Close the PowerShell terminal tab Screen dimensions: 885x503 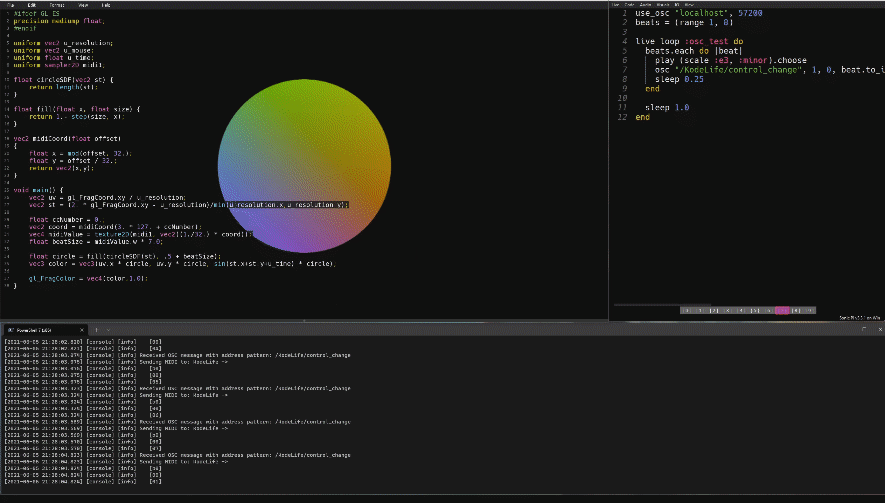(x=82, y=330)
